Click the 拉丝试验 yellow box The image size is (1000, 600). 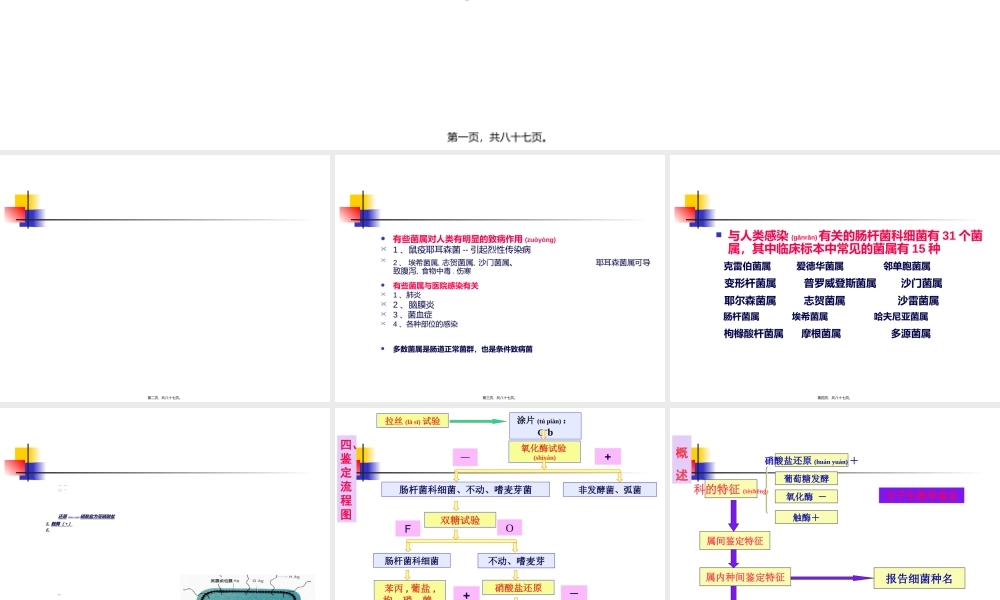[413, 420]
